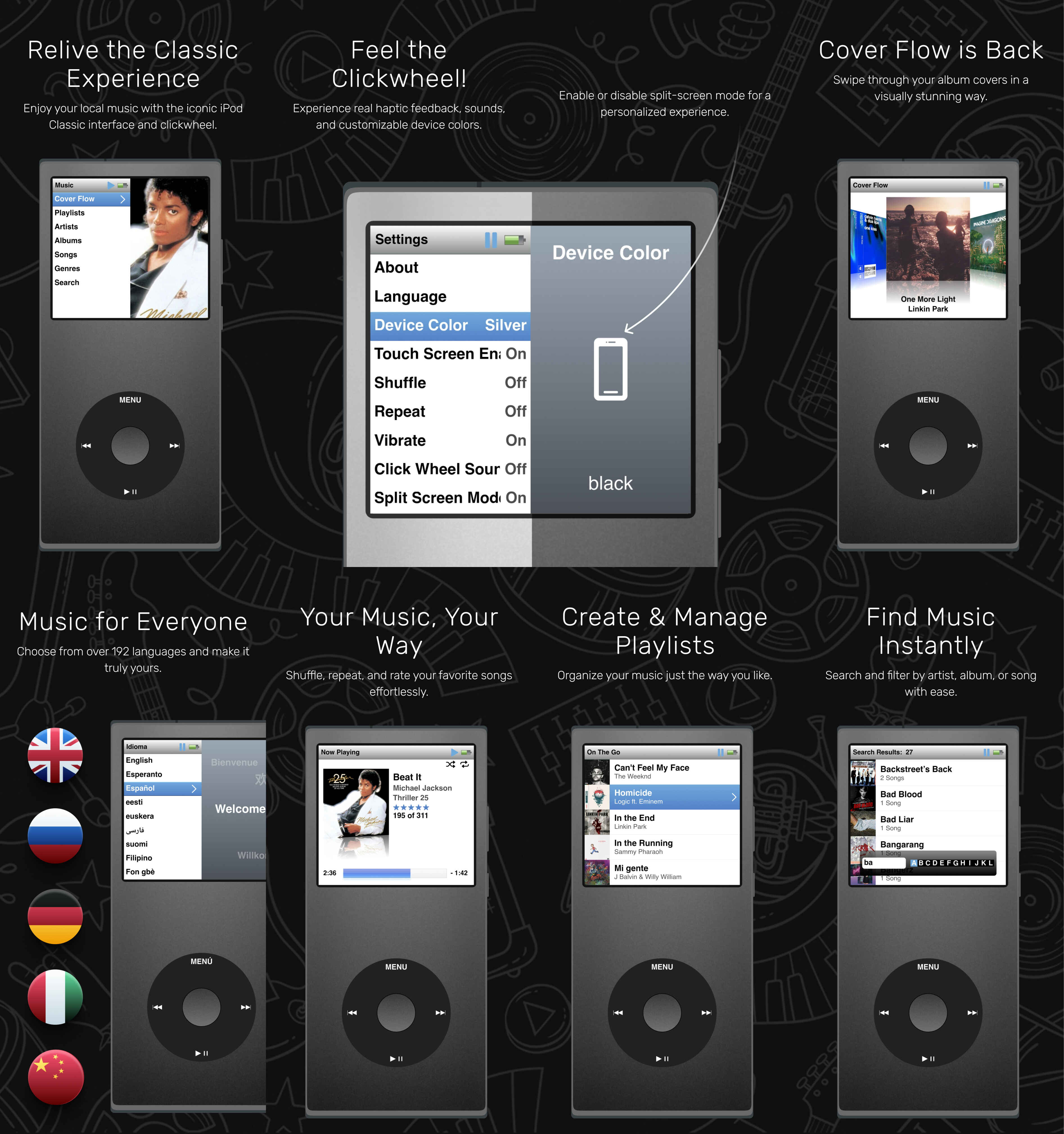1064x1134 pixels.
Task: Click the search input field containing 'ba'
Action: tap(885, 863)
